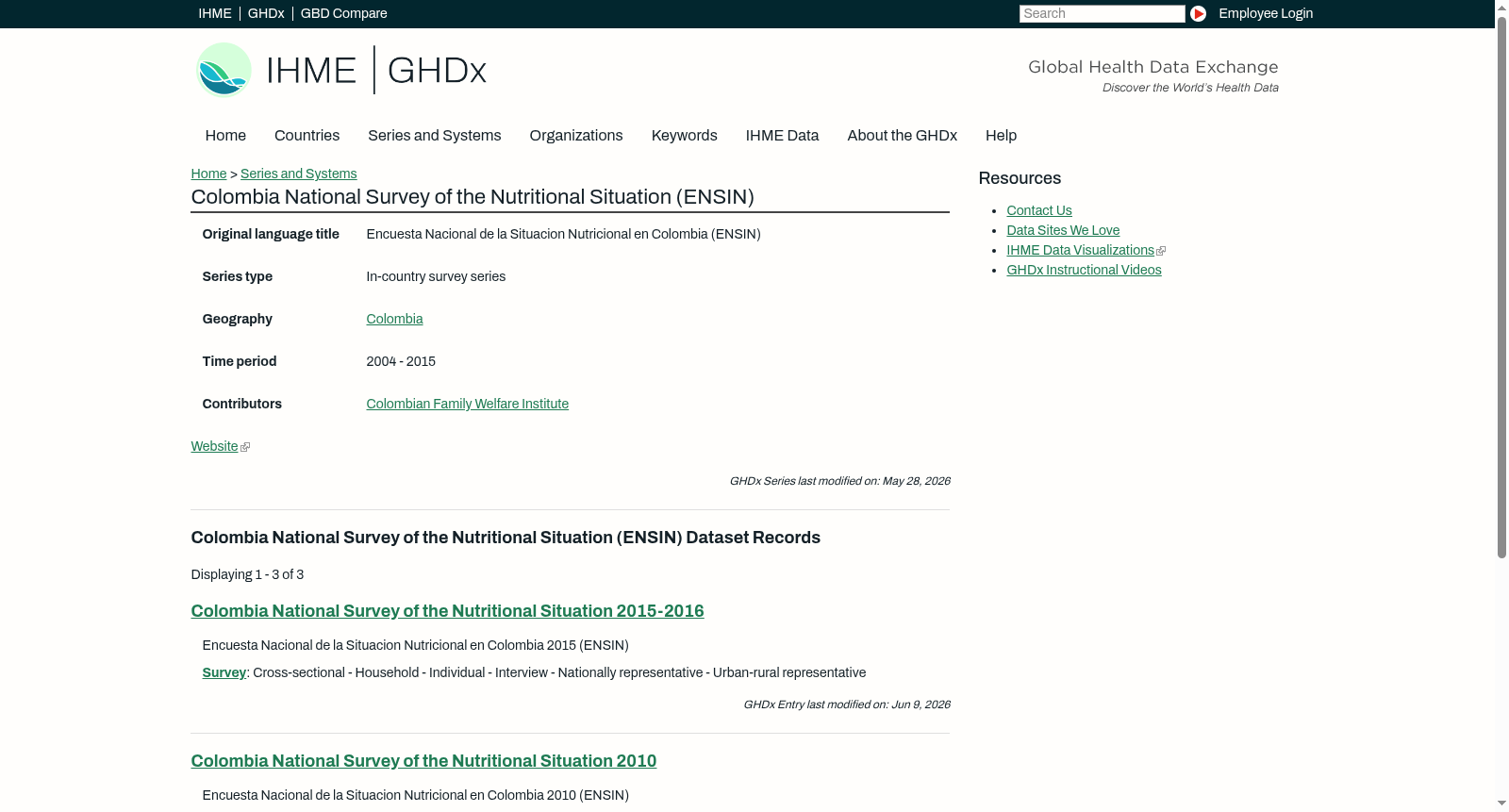Screen dimensions: 1509x812
Task: Click 'Encuesta Nacional... Colombia 2015 (ENSIN)' text
Action: [415, 645]
